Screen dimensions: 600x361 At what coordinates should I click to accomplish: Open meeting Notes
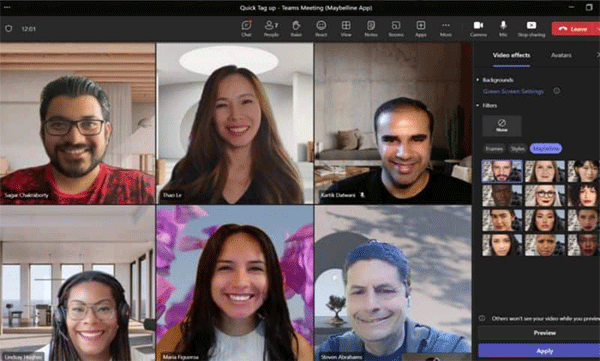coord(371,29)
